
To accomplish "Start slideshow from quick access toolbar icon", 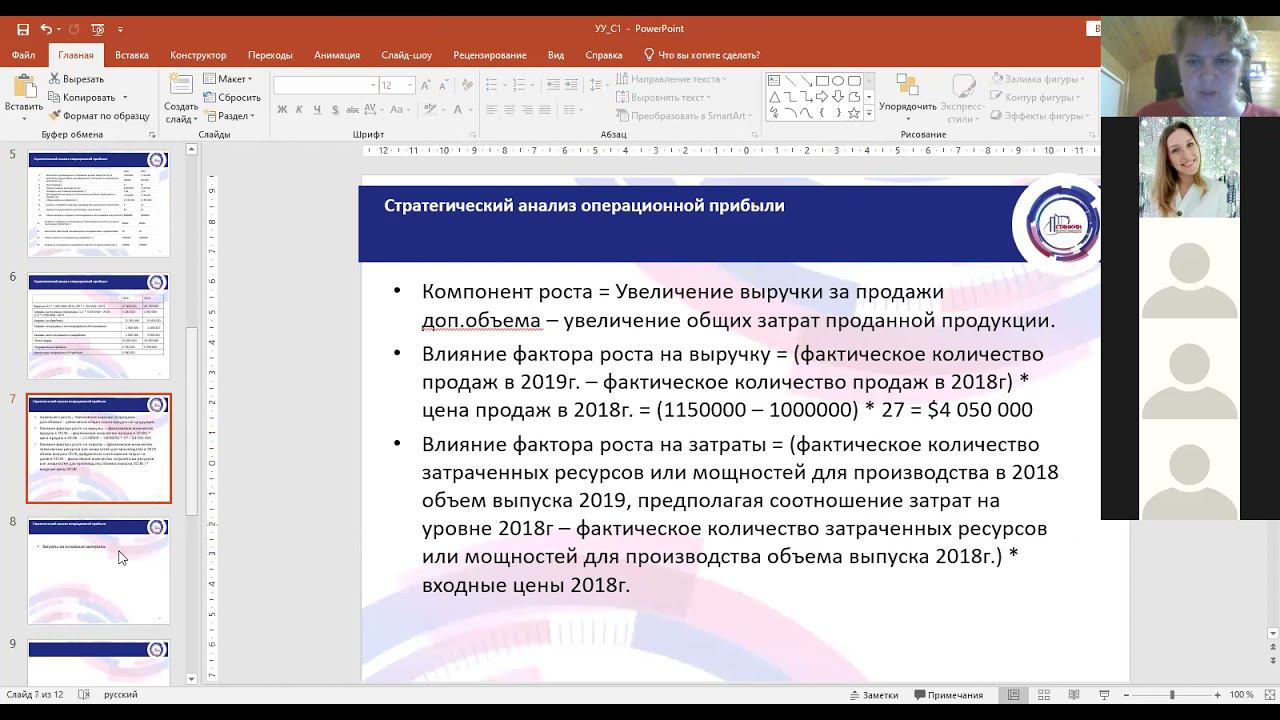I will [x=97, y=29].
